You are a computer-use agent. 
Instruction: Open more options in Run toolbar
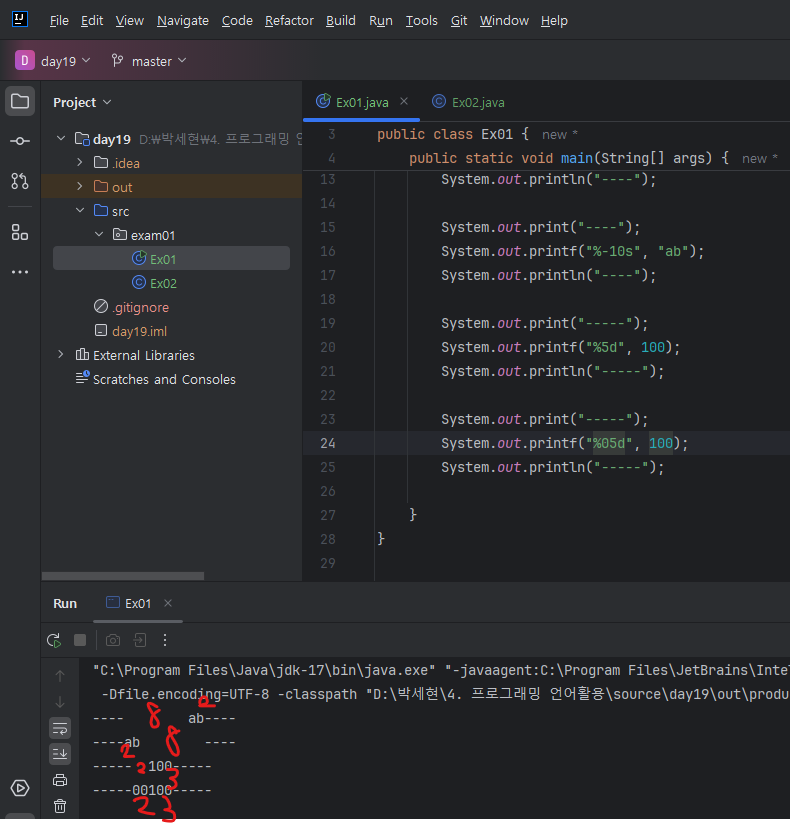(165, 640)
